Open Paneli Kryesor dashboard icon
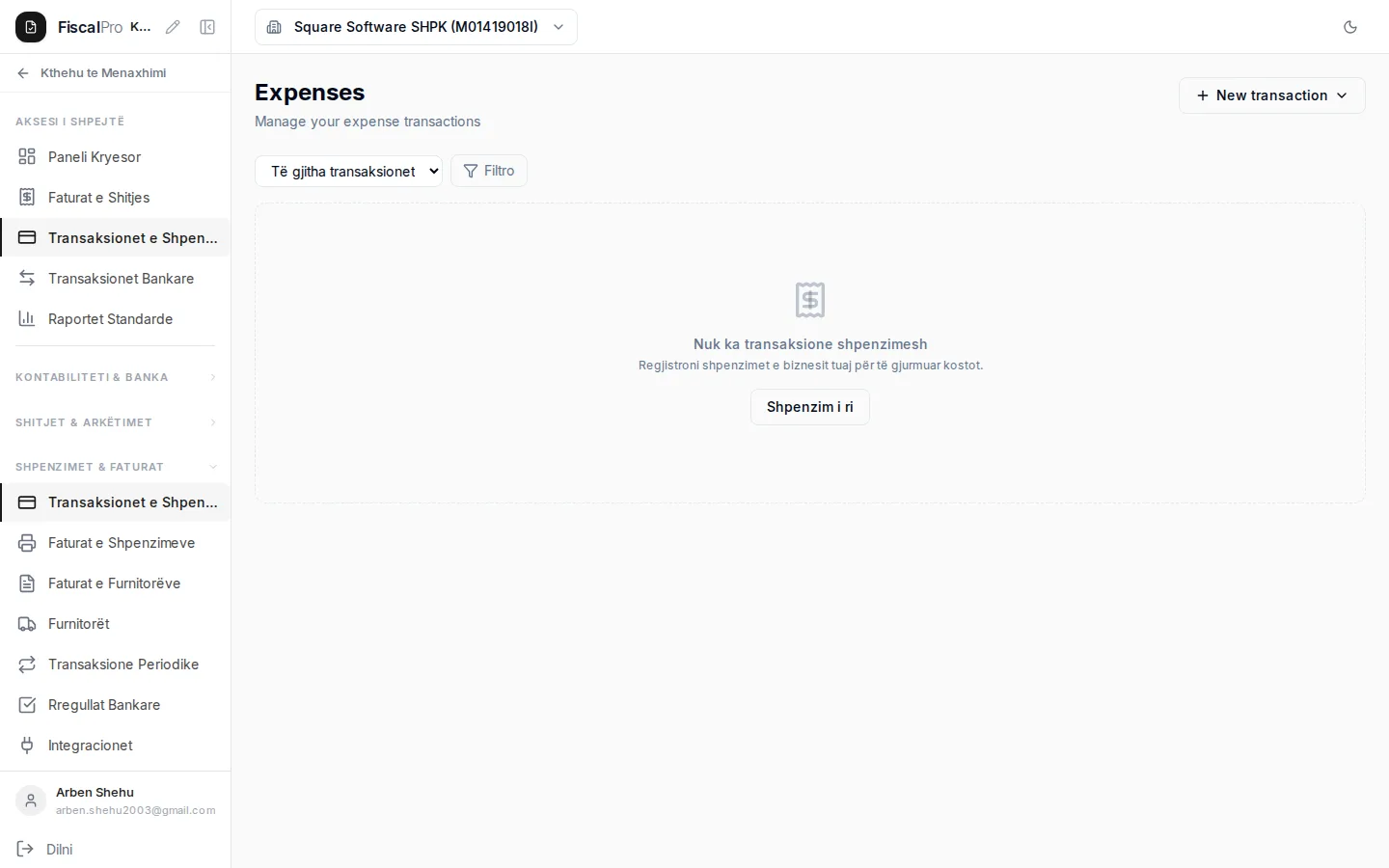 tap(27, 157)
